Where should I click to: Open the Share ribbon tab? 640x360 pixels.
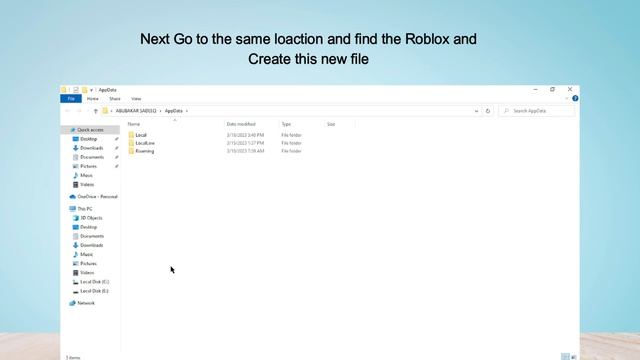115,99
